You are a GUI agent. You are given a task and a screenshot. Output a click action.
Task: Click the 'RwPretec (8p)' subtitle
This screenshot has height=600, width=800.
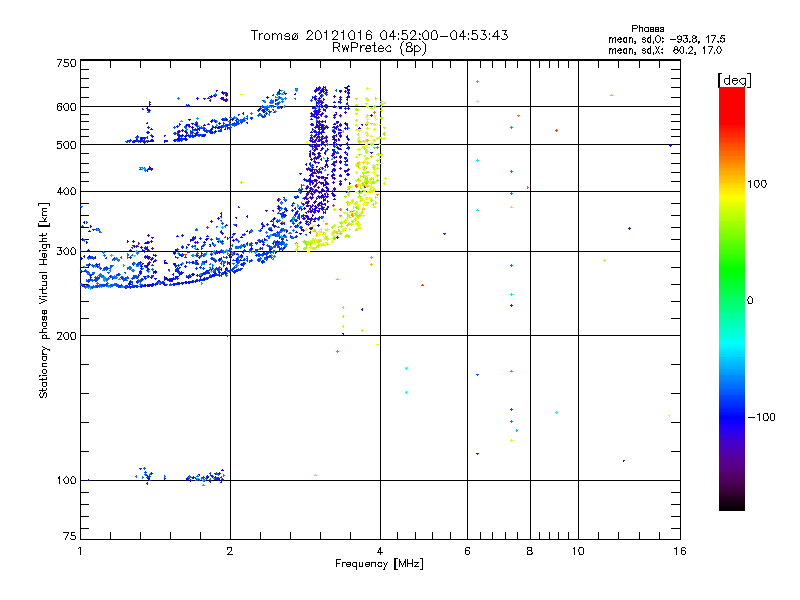pos(379,48)
